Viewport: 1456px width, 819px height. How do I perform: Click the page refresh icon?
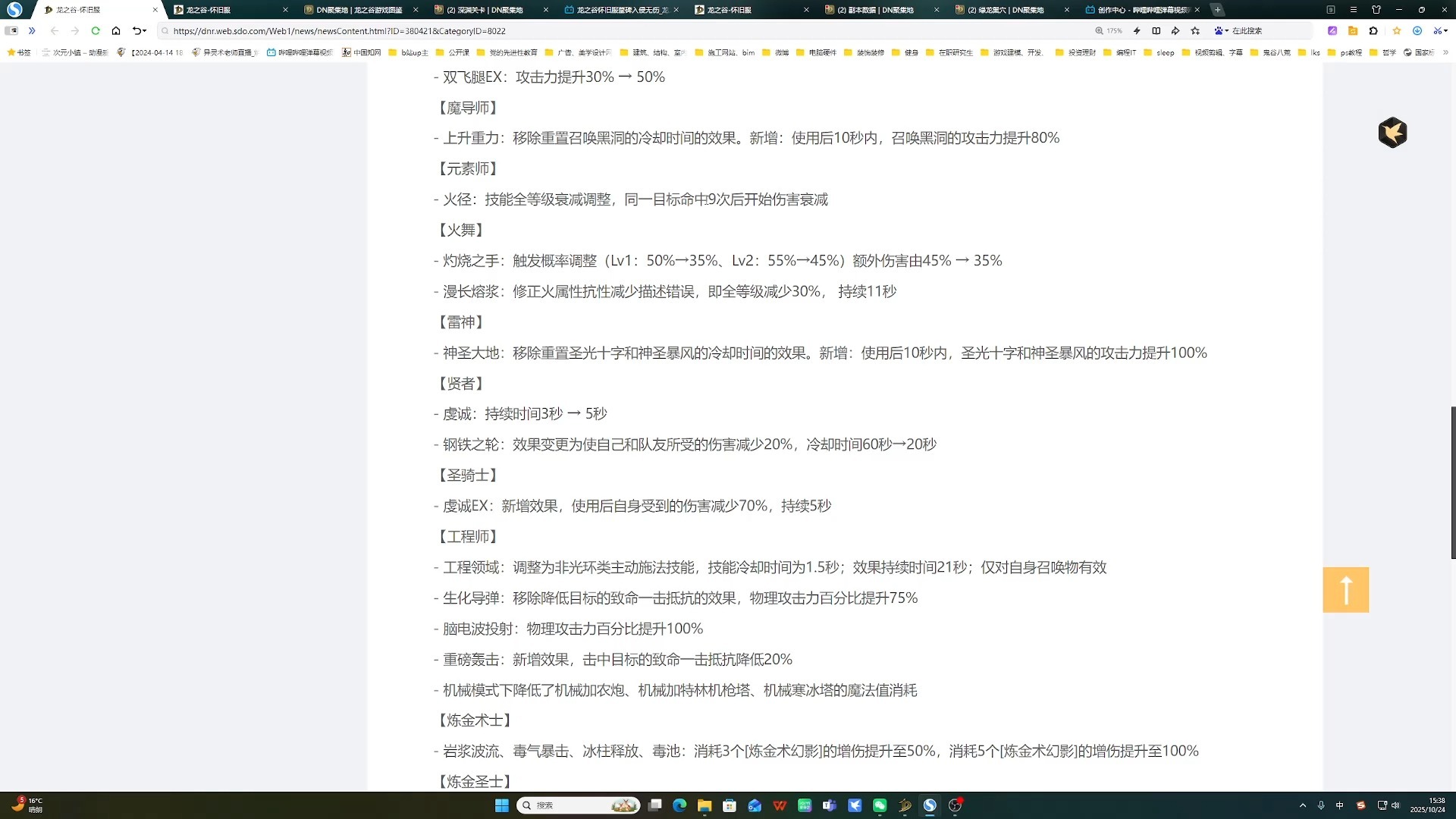point(96,31)
